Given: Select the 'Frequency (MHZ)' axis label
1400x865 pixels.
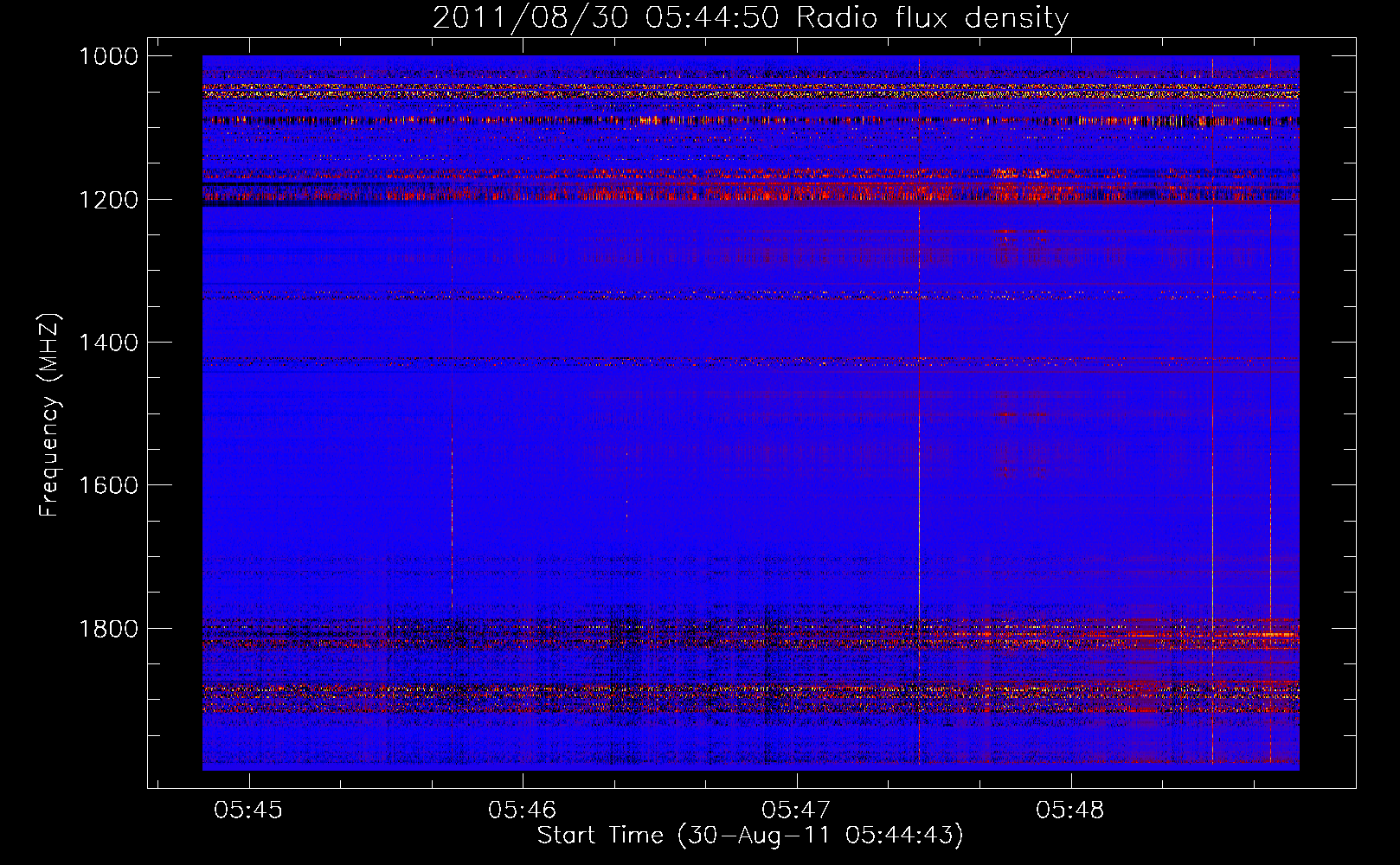Looking at the screenshot, I should (49, 415).
